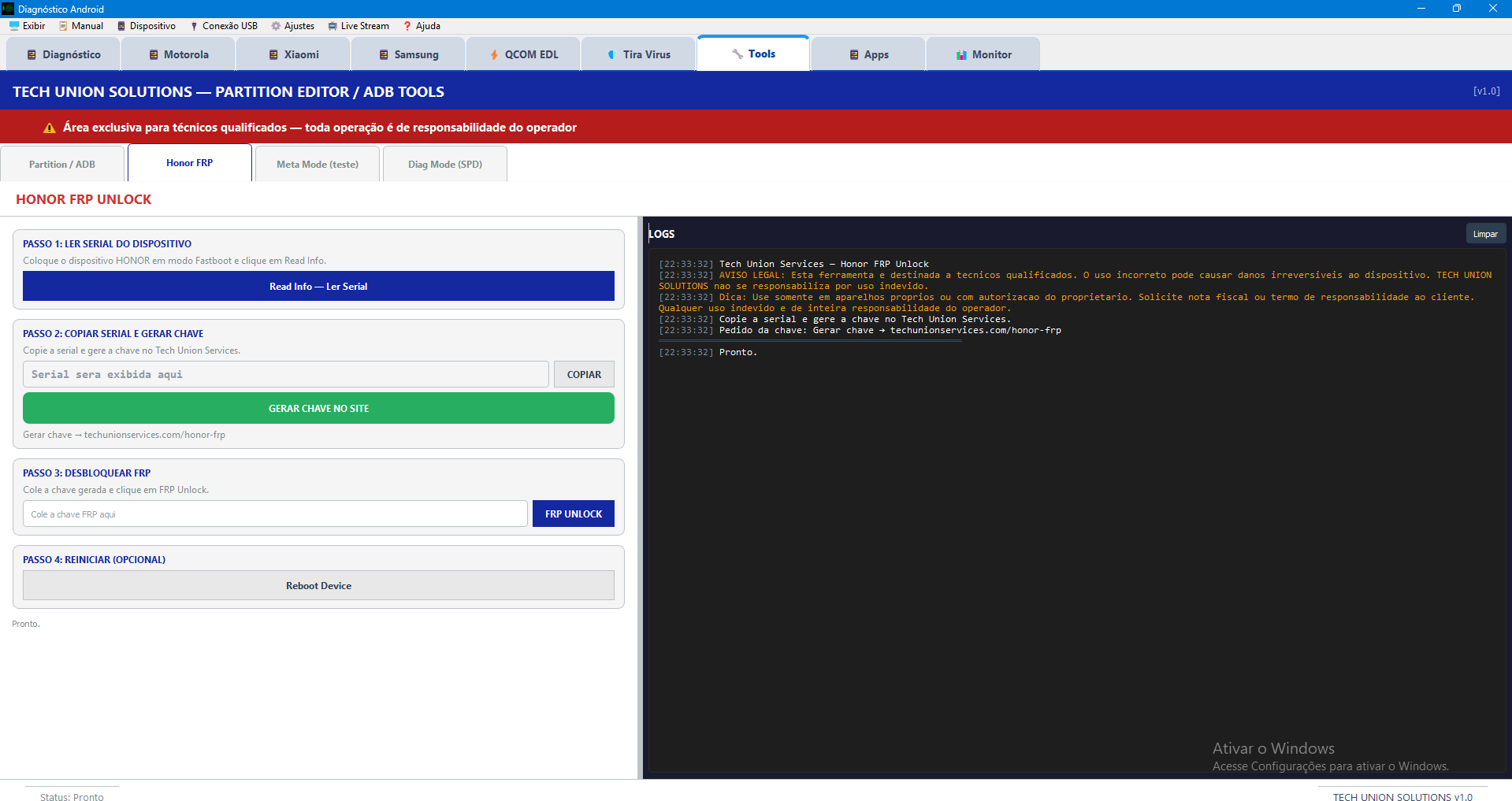Click GERAR CHAVE NO SITE button
1512x801 pixels.
pos(318,409)
